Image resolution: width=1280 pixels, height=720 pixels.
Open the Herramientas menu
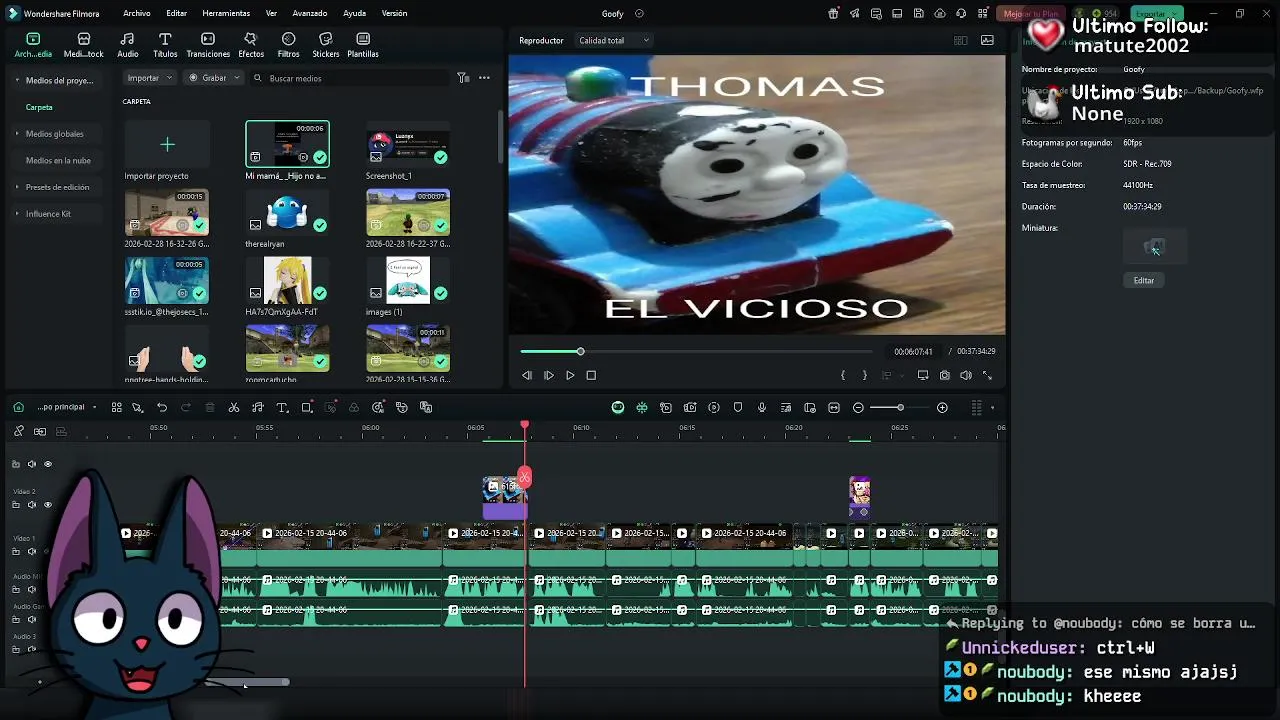pos(226,14)
